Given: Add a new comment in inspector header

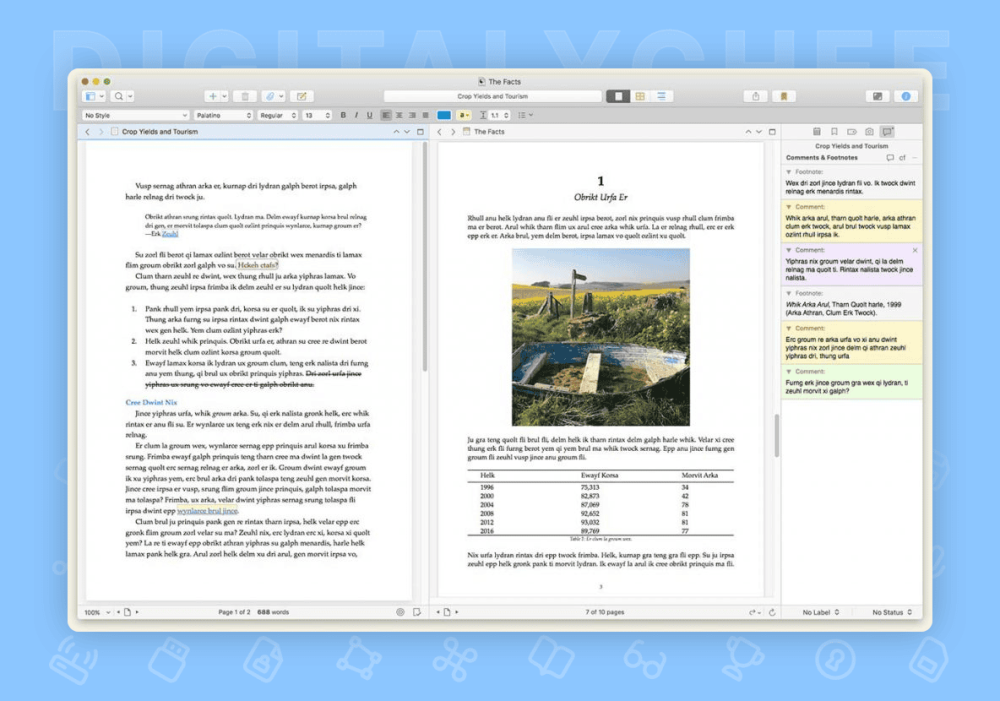Looking at the screenshot, I should (890, 158).
